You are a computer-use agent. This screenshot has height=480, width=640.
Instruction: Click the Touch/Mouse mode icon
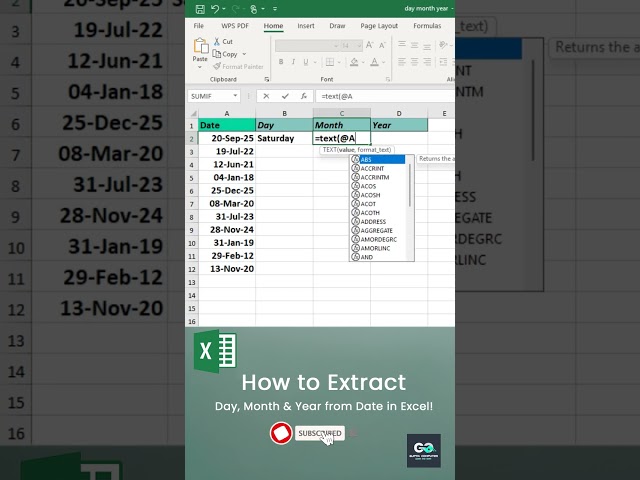tap(253, 9)
